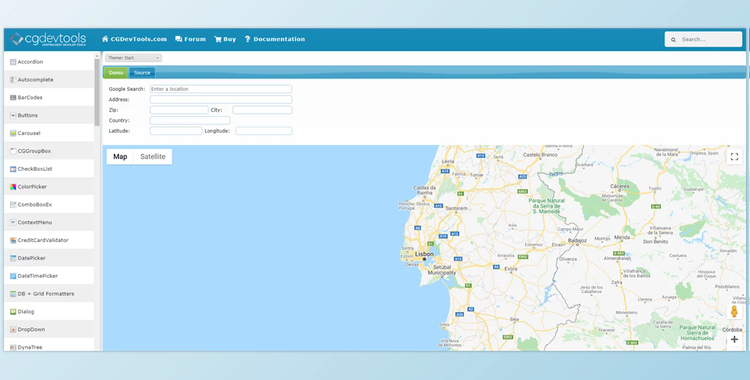Image resolution: width=750 pixels, height=380 pixels.
Task: Click the Dialog sidebar icon
Action: (x=13, y=312)
